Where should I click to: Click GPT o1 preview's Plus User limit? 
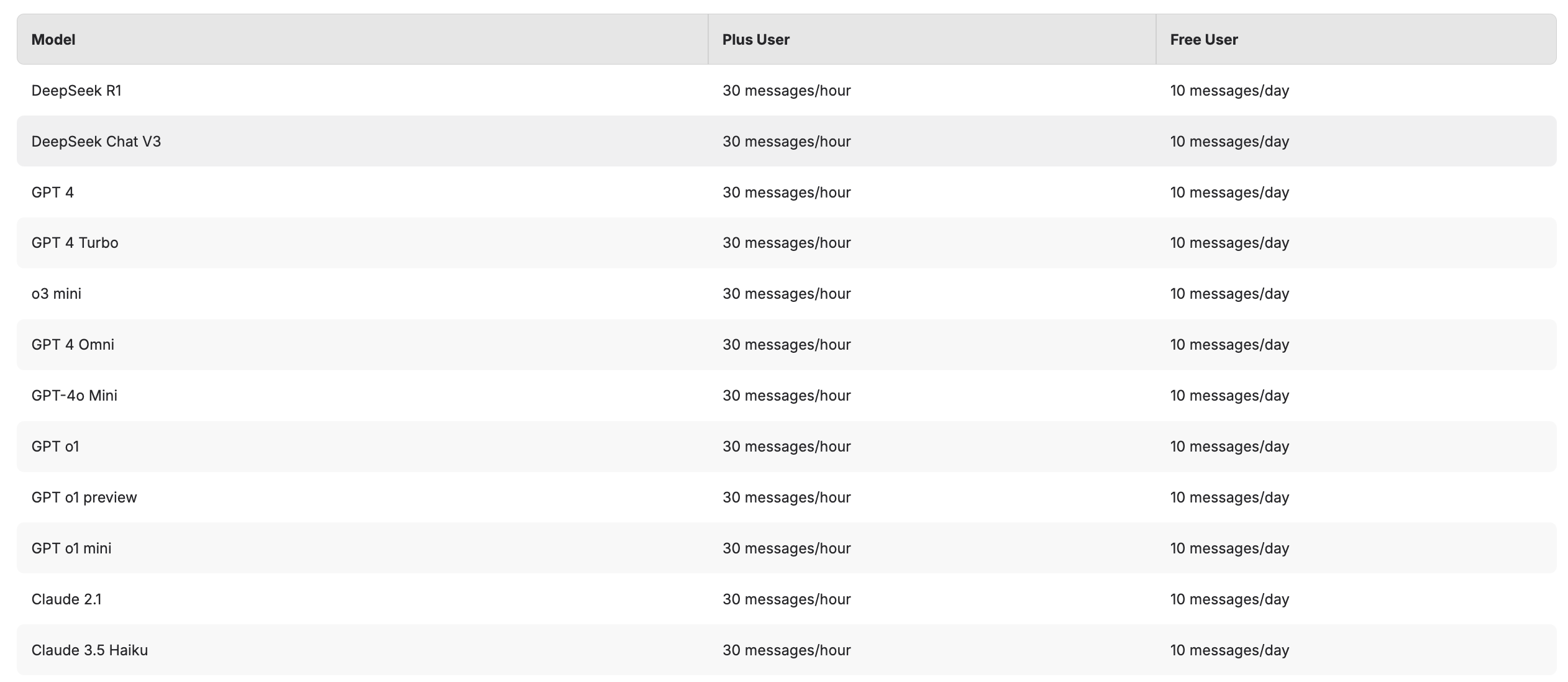[786, 498]
